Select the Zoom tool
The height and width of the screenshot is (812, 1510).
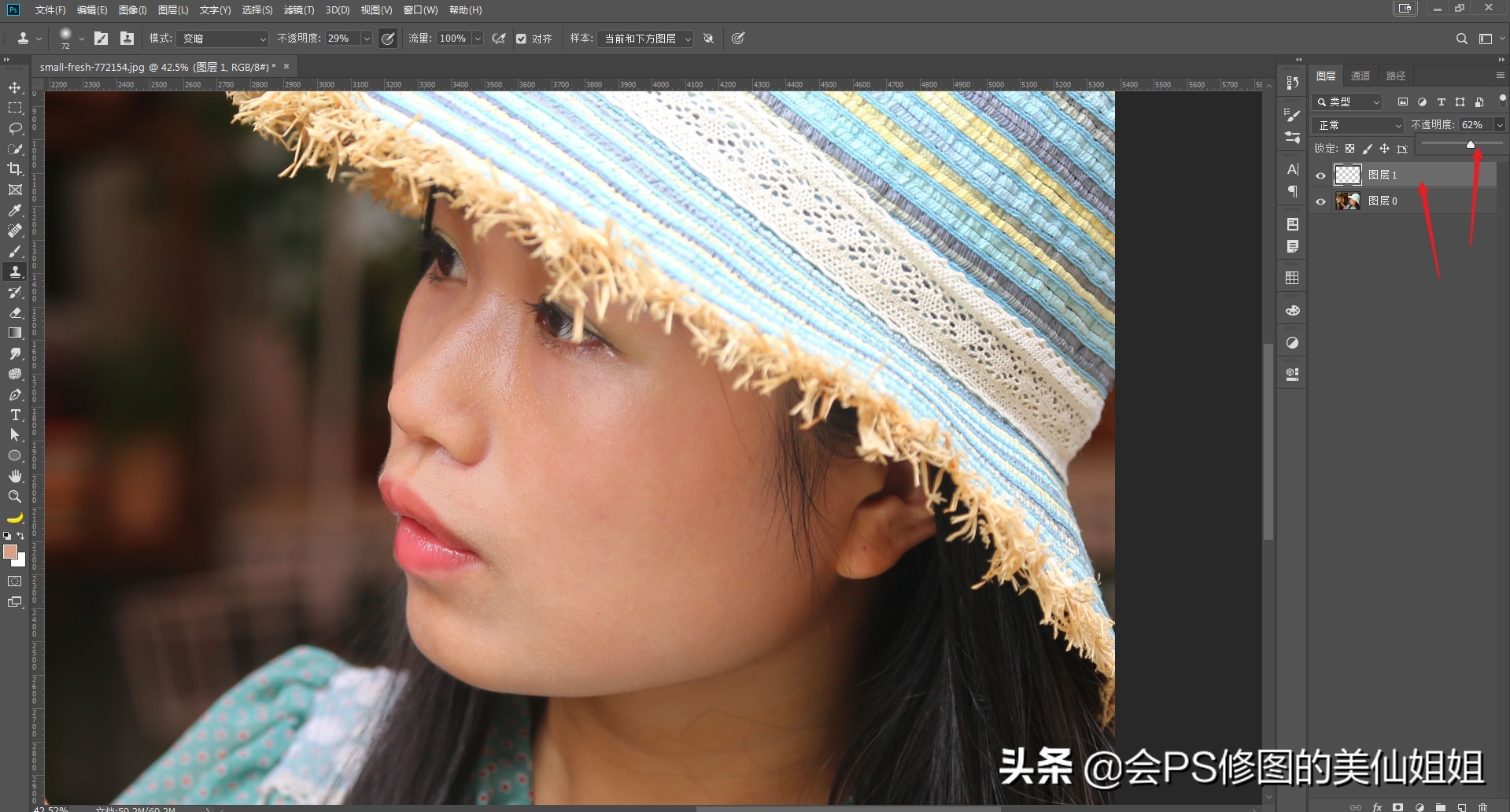point(14,496)
